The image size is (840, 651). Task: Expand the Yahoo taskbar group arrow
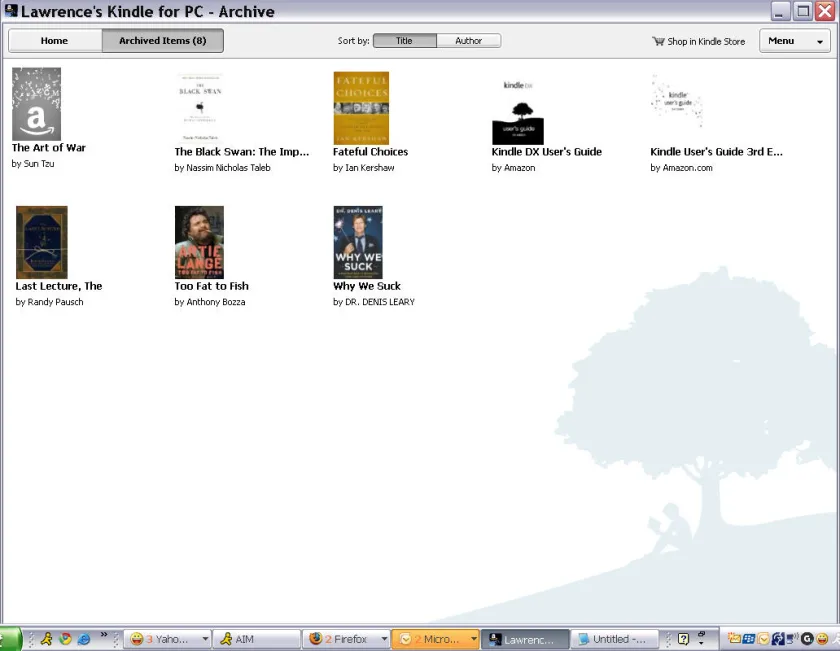click(x=205, y=639)
